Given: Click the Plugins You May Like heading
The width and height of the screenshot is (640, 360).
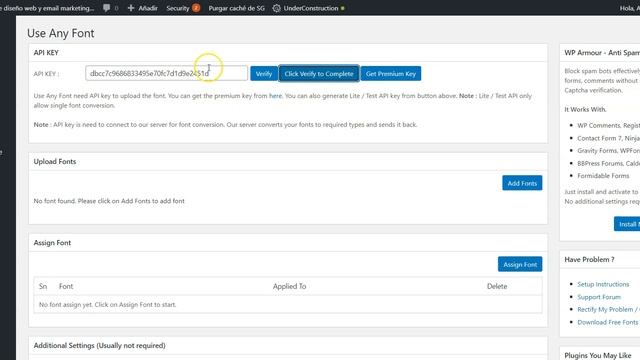Looking at the screenshot, I should (x=598, y=356).
